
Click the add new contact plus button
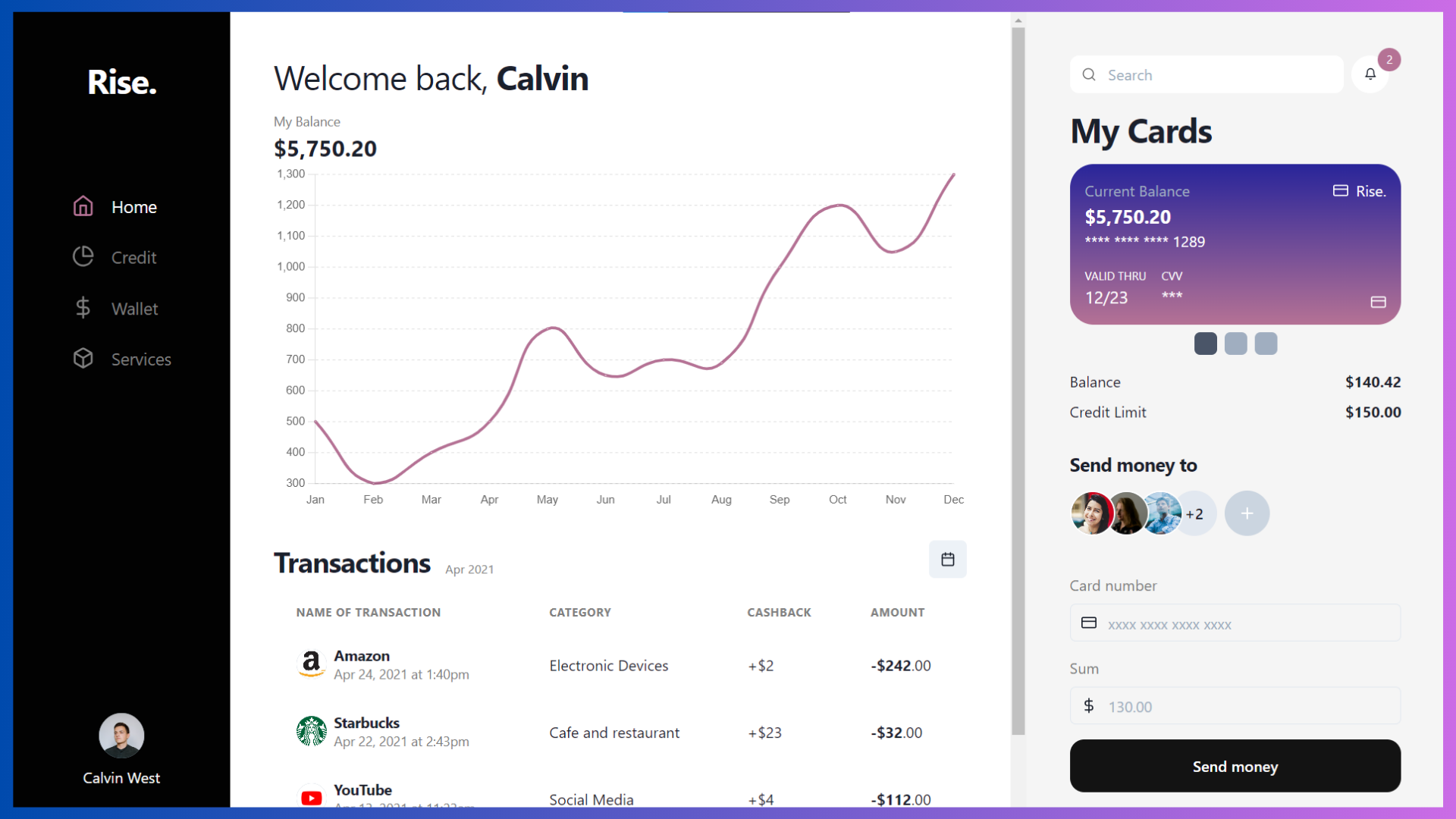[x=1246, y=513]
